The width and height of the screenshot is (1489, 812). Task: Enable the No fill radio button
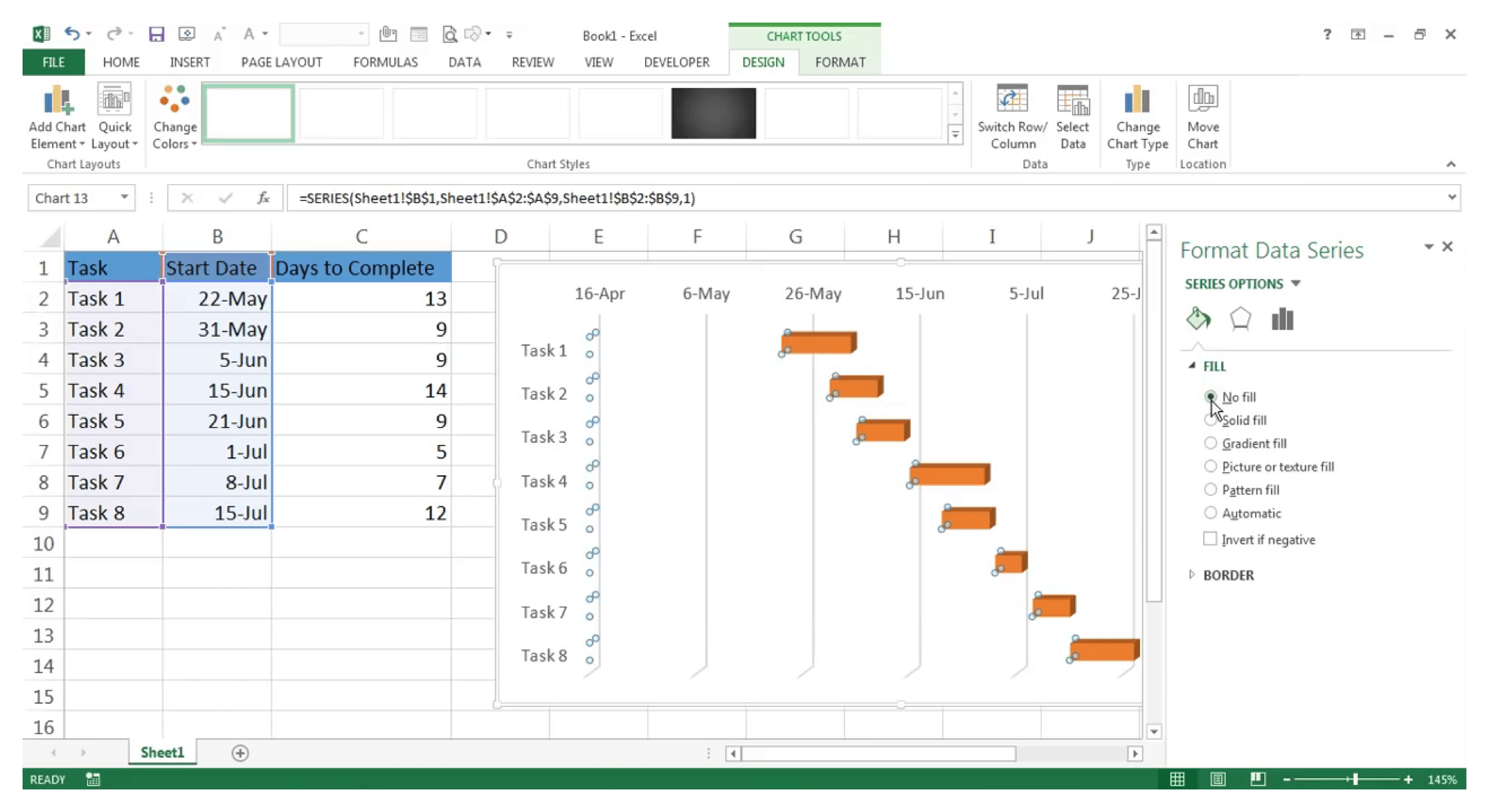1209,397
